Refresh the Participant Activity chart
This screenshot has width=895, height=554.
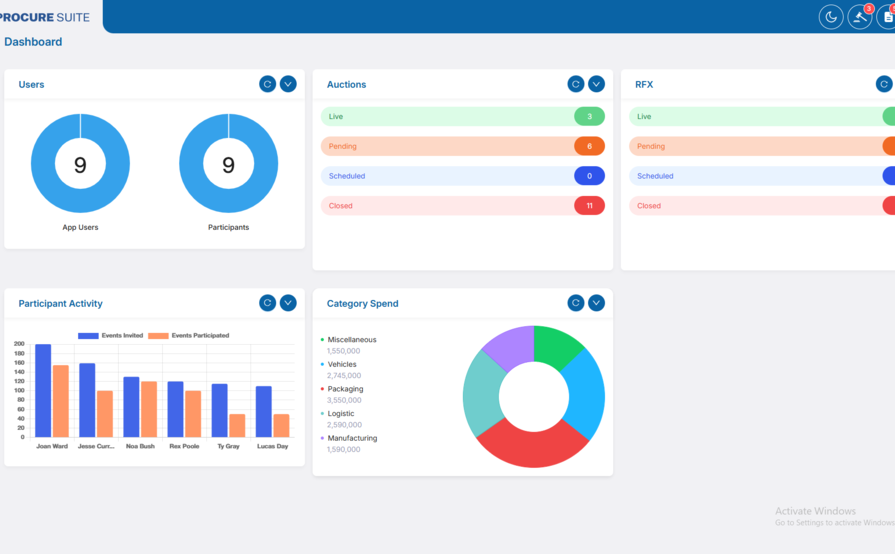(267, 303)
